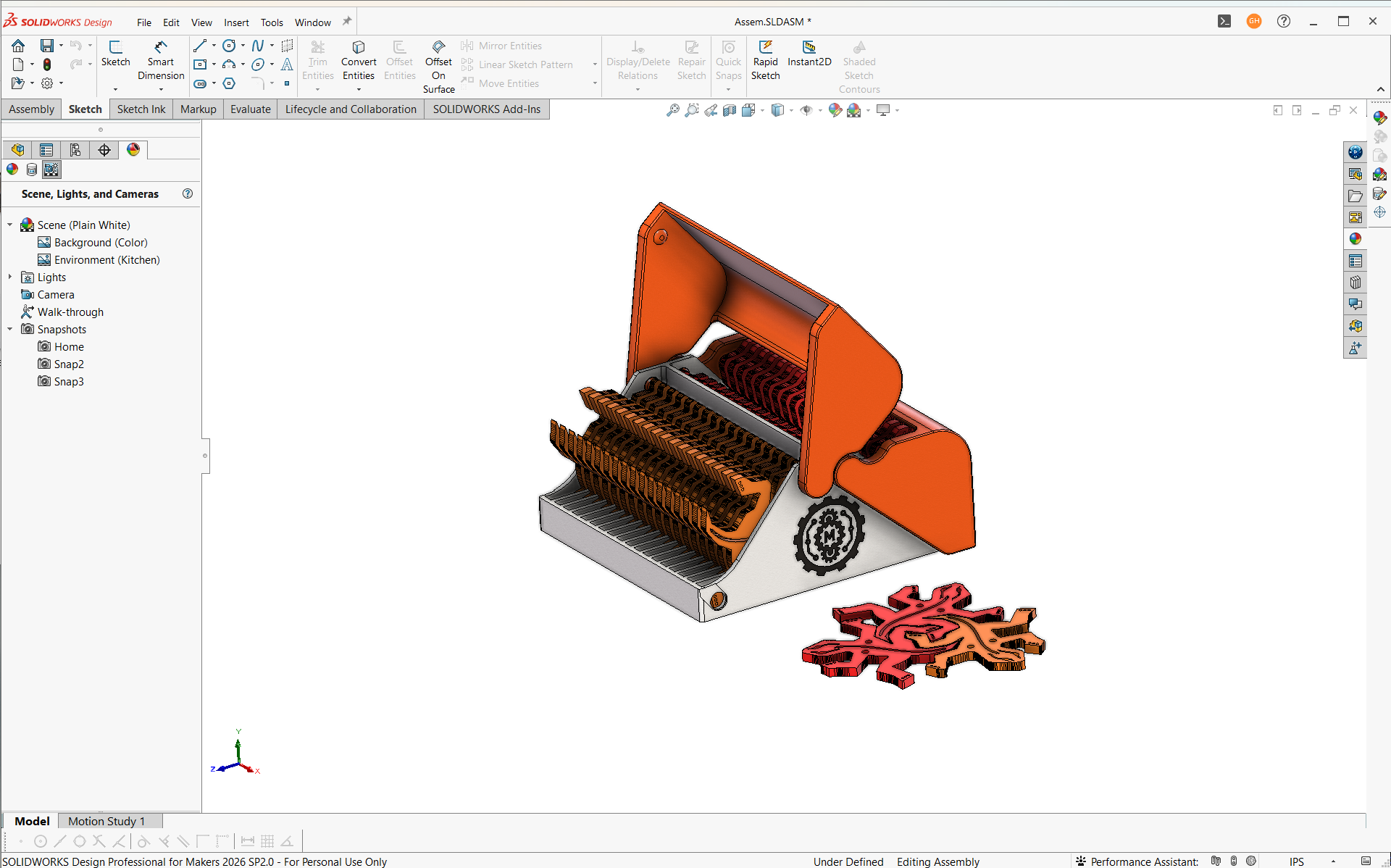
Task: Open the ConfigurationManager tab
Action: pyautogui.click(x=75, y=150)
